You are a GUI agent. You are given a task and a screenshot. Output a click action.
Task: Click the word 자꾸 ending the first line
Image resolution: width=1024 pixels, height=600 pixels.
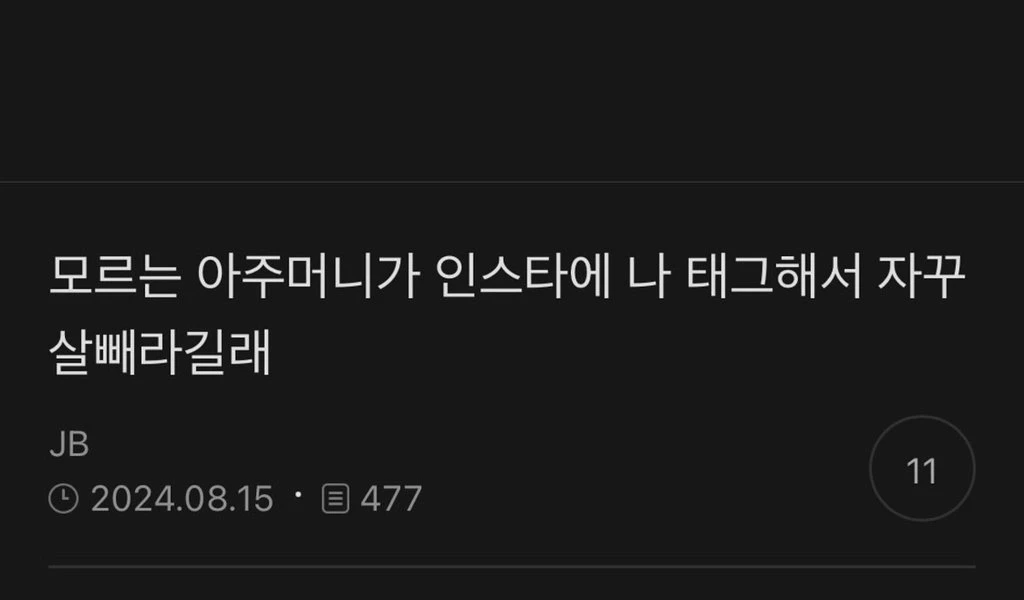[x=921, y=277]
